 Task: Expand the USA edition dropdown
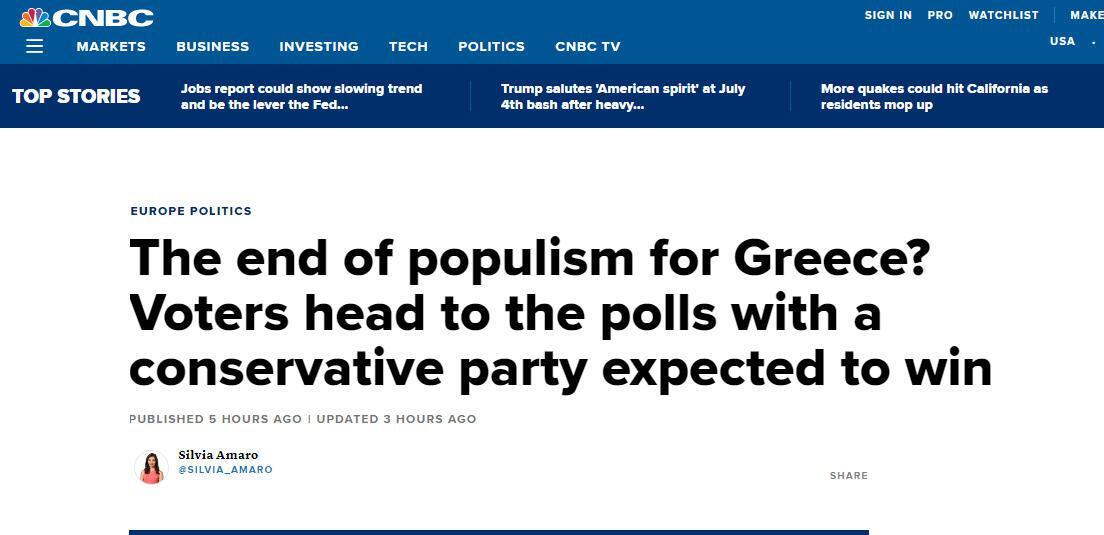pyautogui.click(x=1071, y=41)
